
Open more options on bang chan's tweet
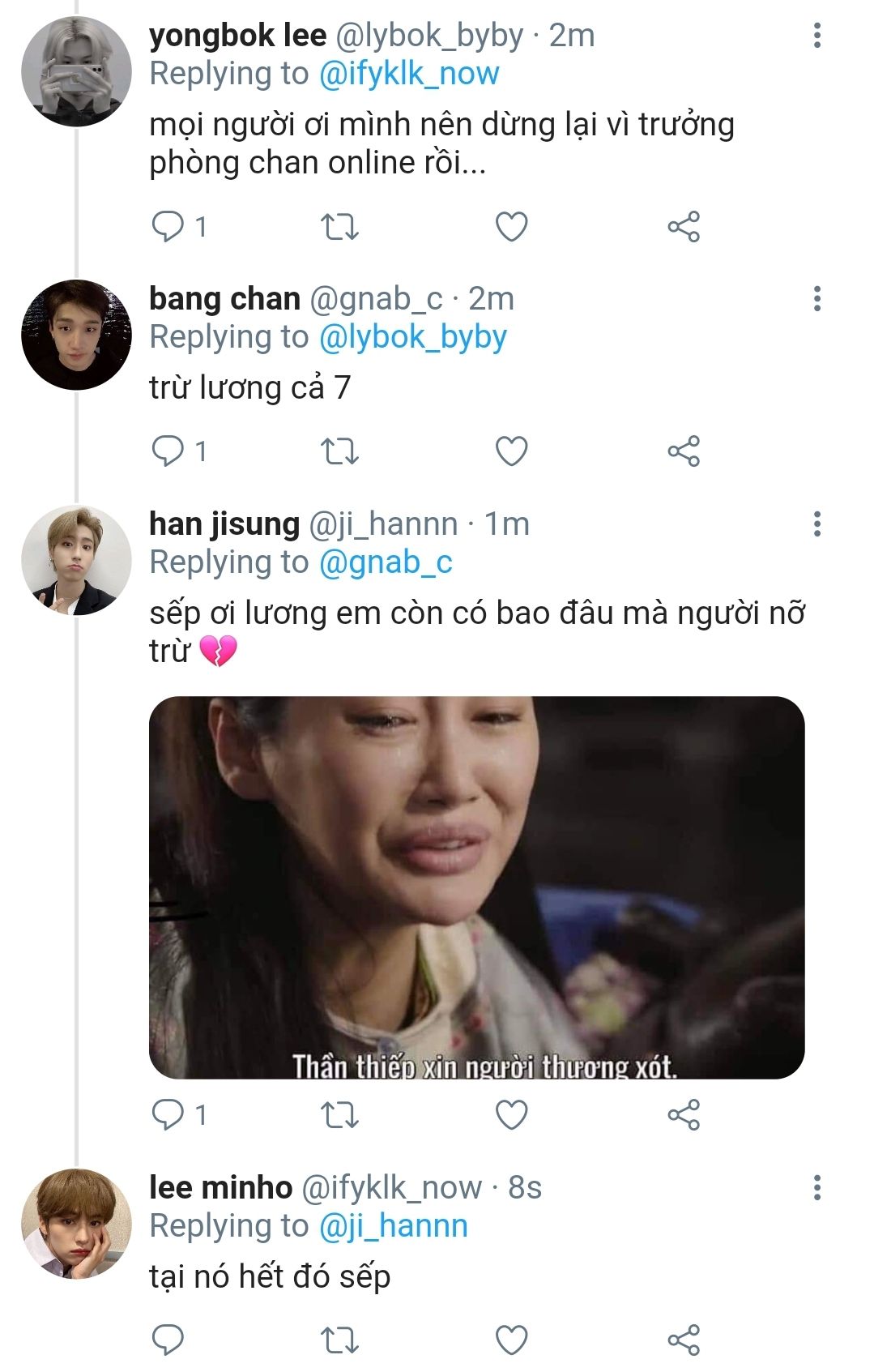pyautogui.click(x=816, y=299)
